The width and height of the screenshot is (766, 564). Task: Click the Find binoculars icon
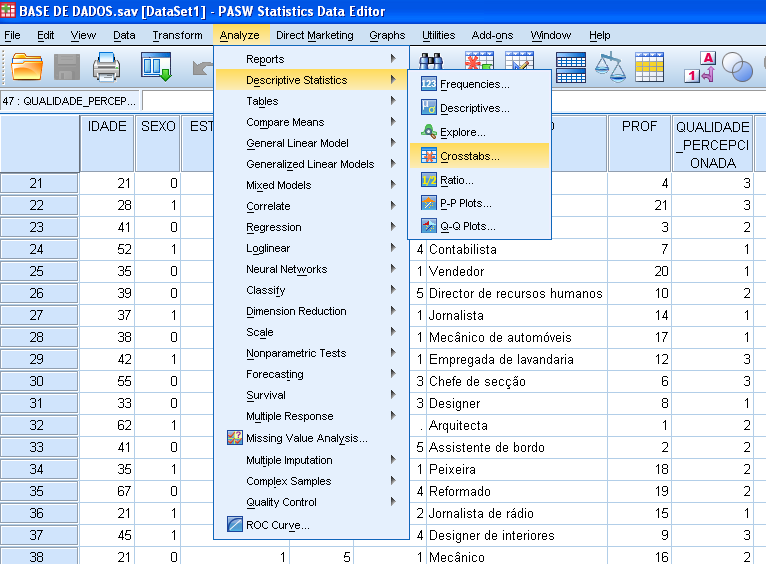tap(431, 61)
